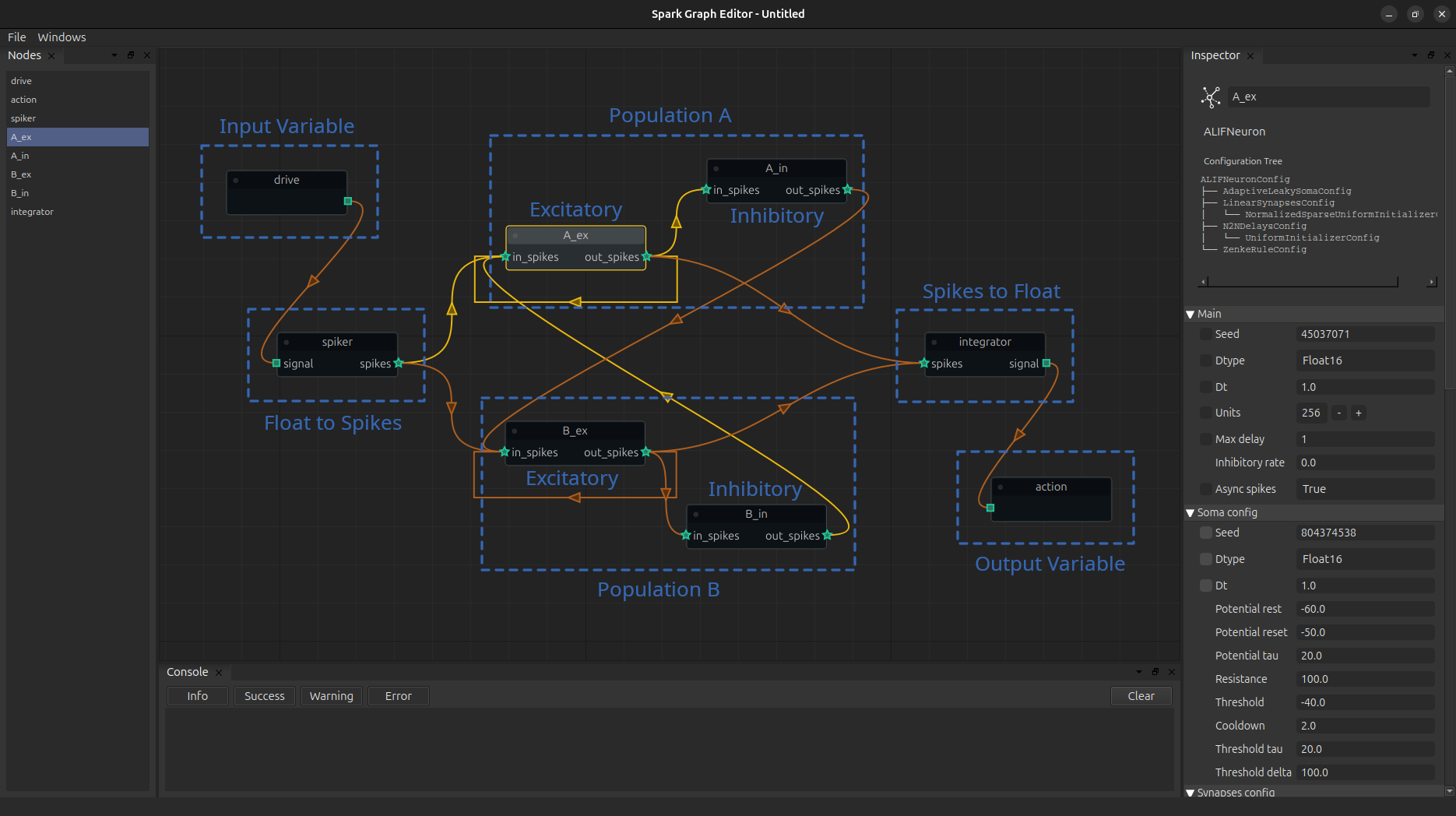Close the Inspector tab with its X
Screen dimensions: 1456x816
[1250, 56]
